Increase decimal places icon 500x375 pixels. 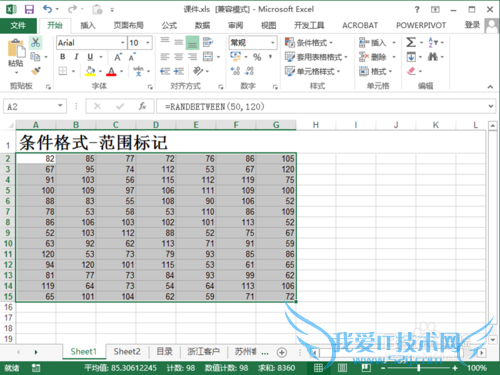[235, 71]
